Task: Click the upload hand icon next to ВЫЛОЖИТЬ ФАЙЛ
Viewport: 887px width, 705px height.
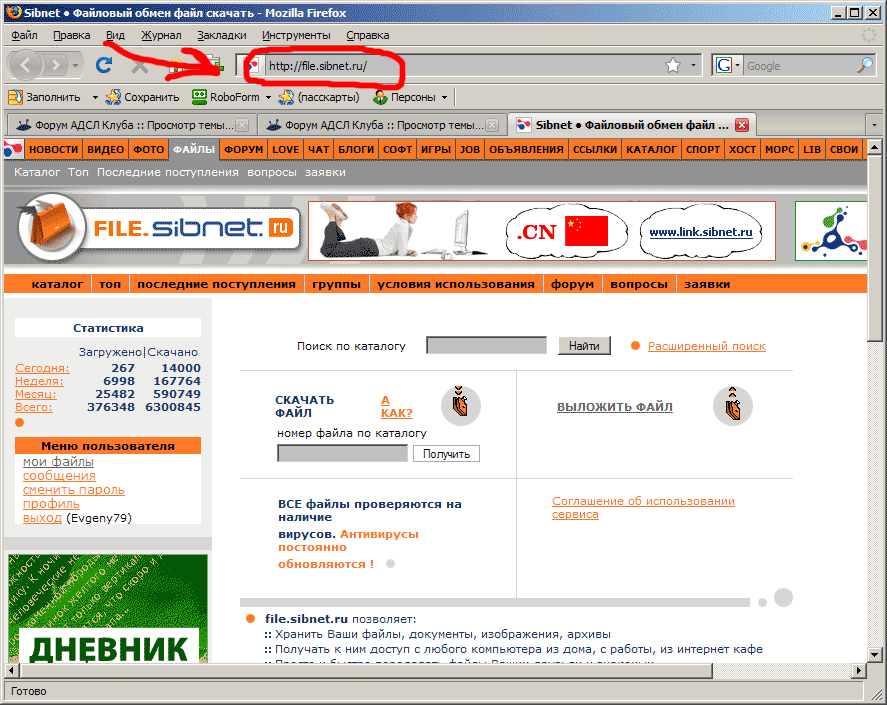Action: click(x=733, y=406)
